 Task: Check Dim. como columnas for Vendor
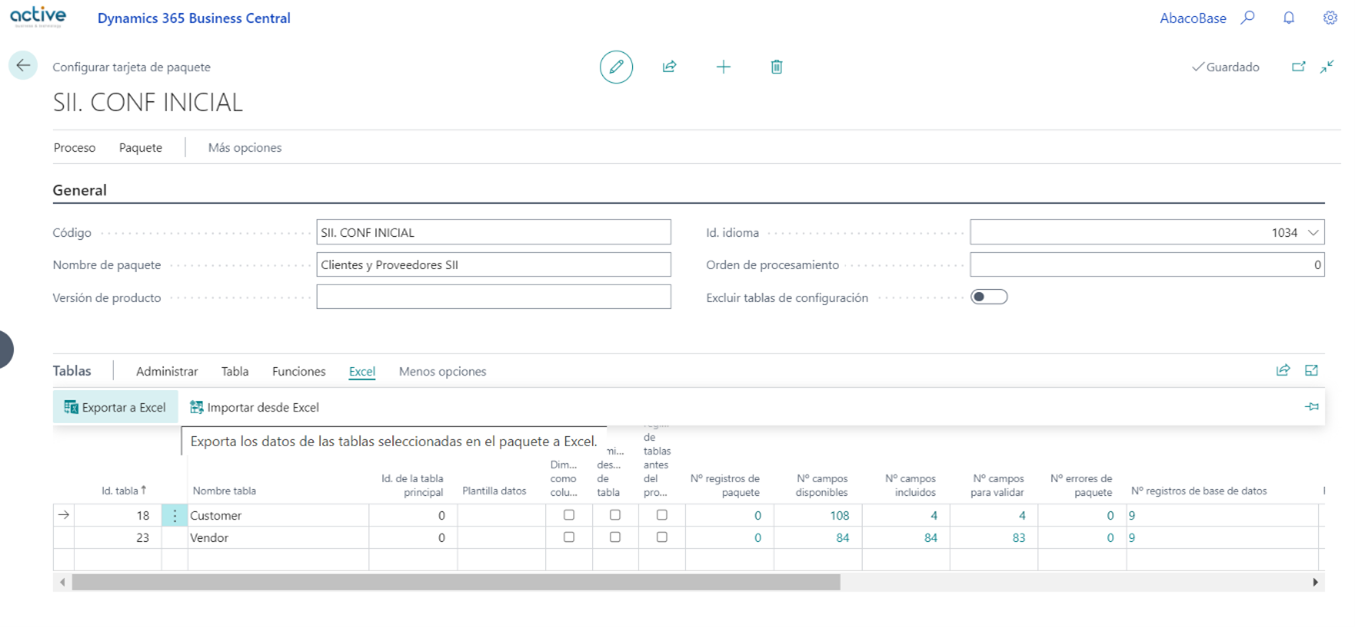coord(569,537)
